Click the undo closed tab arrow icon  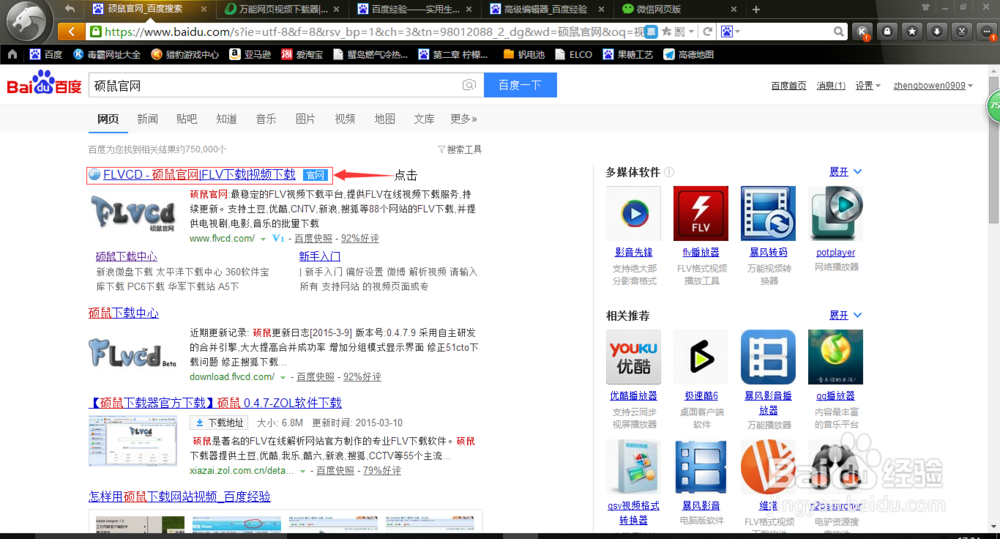click(70, 9)
